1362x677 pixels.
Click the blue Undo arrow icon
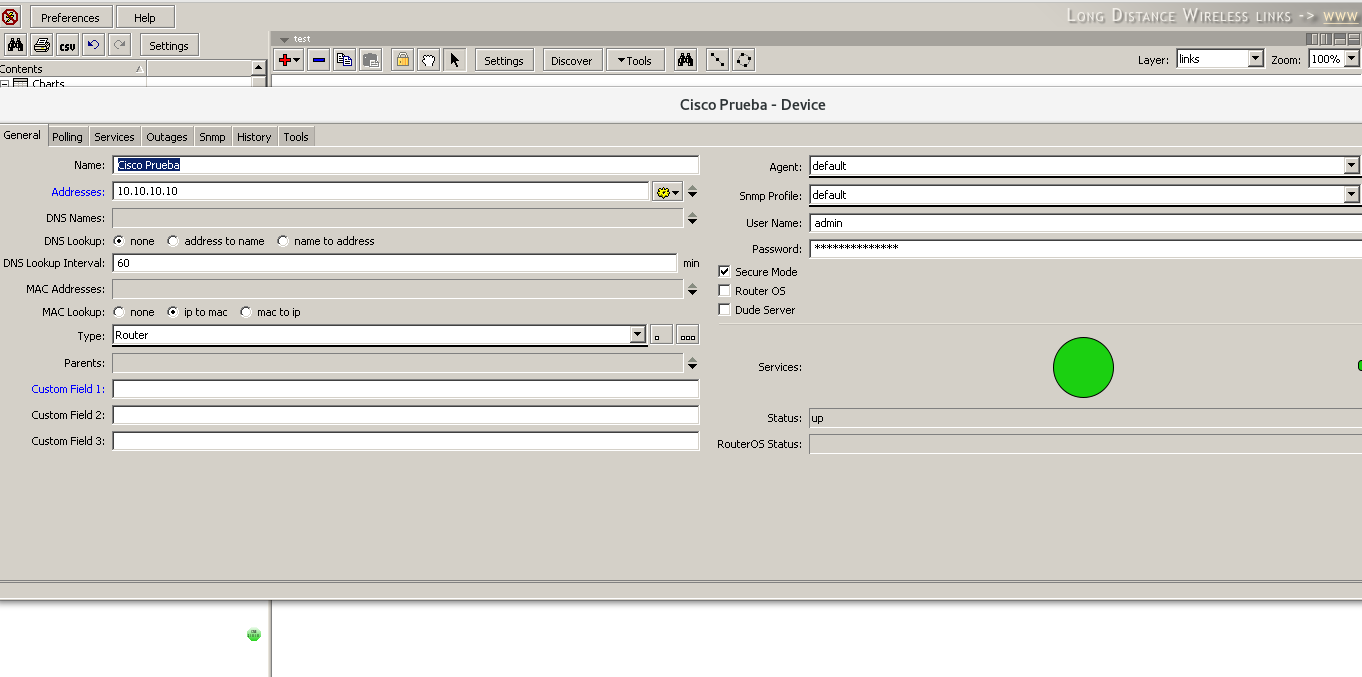93,45
